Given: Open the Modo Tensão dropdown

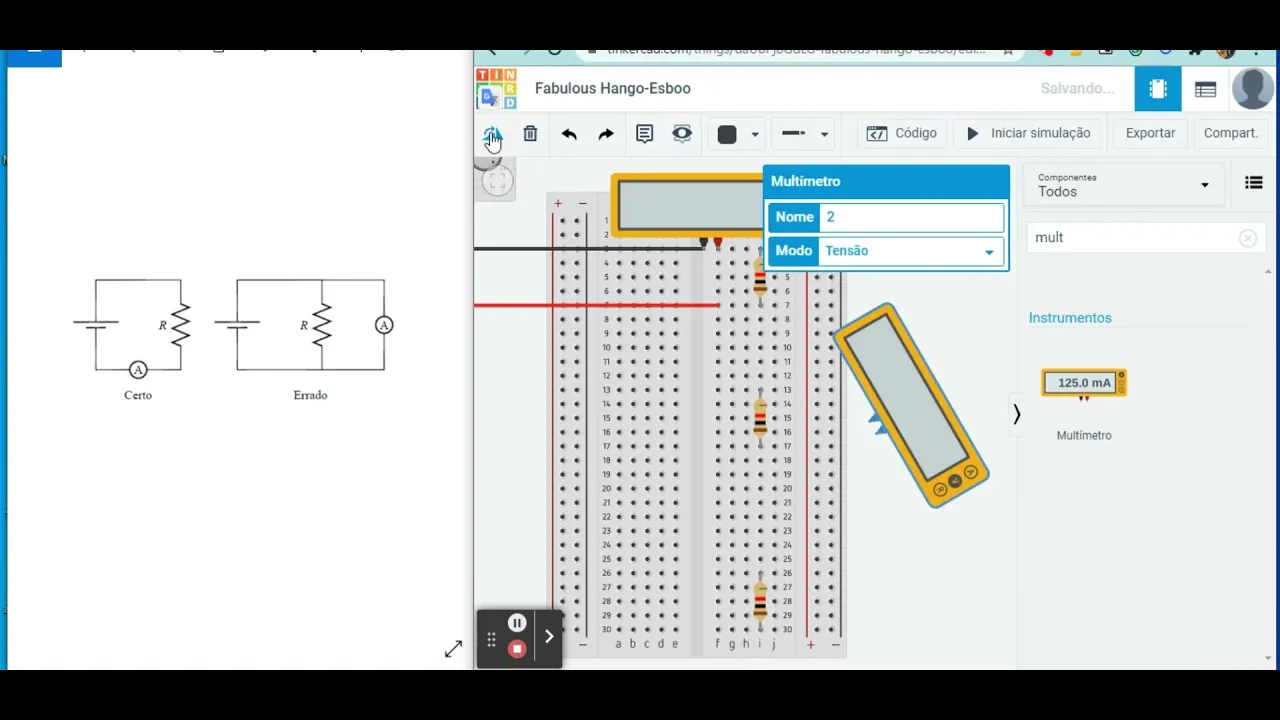Looking at the screenshot, I should [x=911, y=251].
